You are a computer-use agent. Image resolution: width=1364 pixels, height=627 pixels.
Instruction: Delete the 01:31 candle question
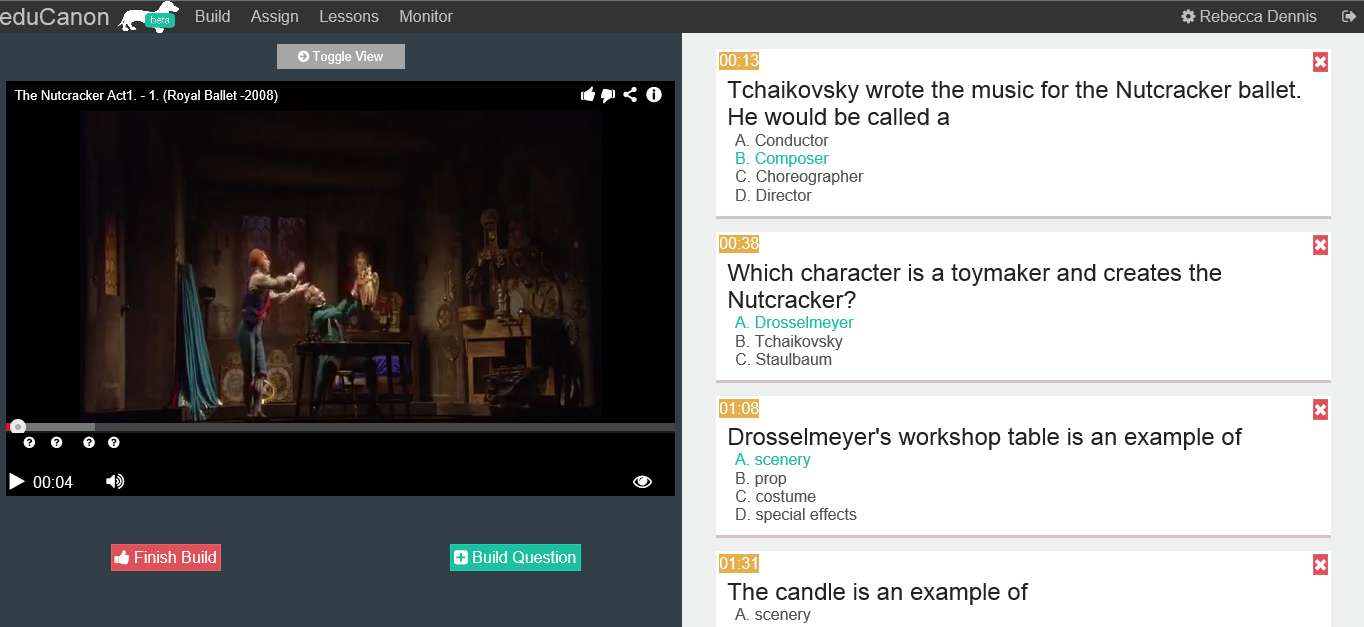tap(1320, 565)
